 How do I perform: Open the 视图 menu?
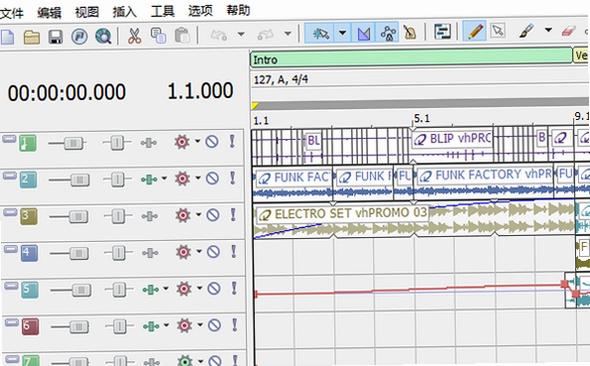pyautogui.click(x=87, y=12)
